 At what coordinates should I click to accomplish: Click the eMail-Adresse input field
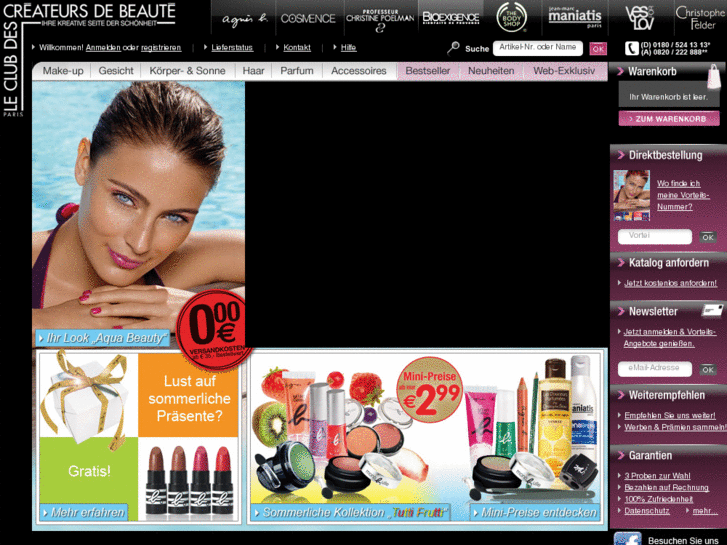(655, 369)
